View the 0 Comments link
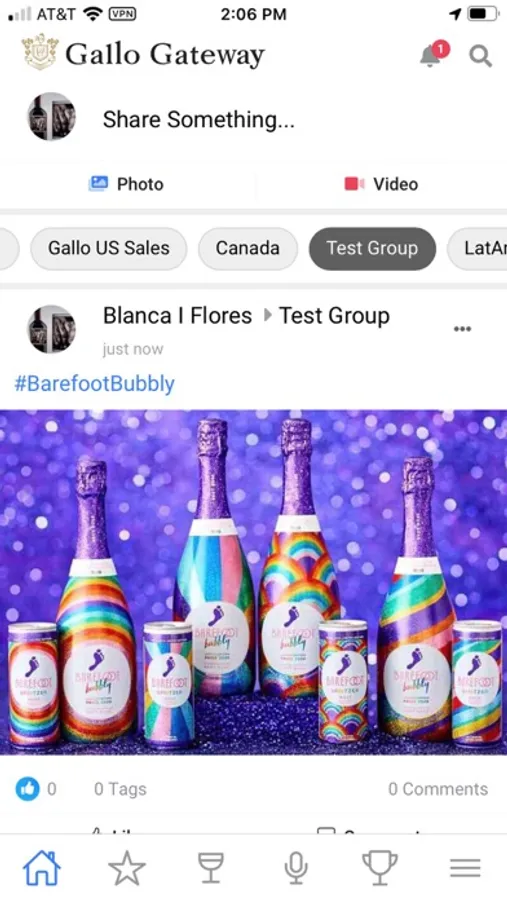The image size is (507, 900). pyautogui.click(x=438, y=789)
